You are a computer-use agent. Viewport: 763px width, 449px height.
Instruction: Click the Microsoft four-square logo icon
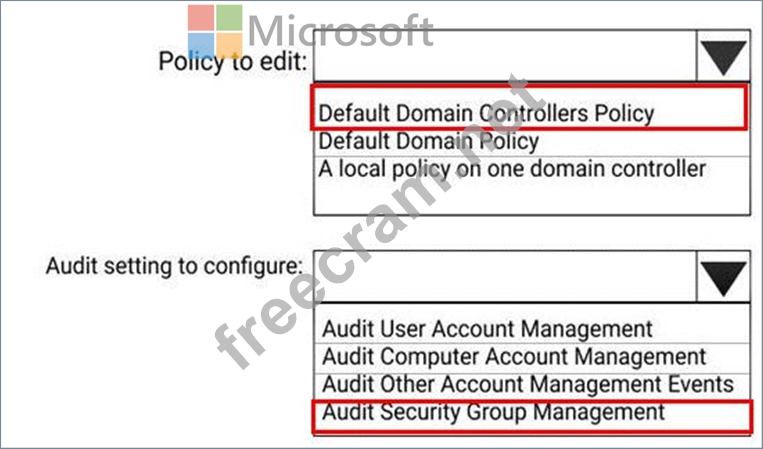point(215,32)
